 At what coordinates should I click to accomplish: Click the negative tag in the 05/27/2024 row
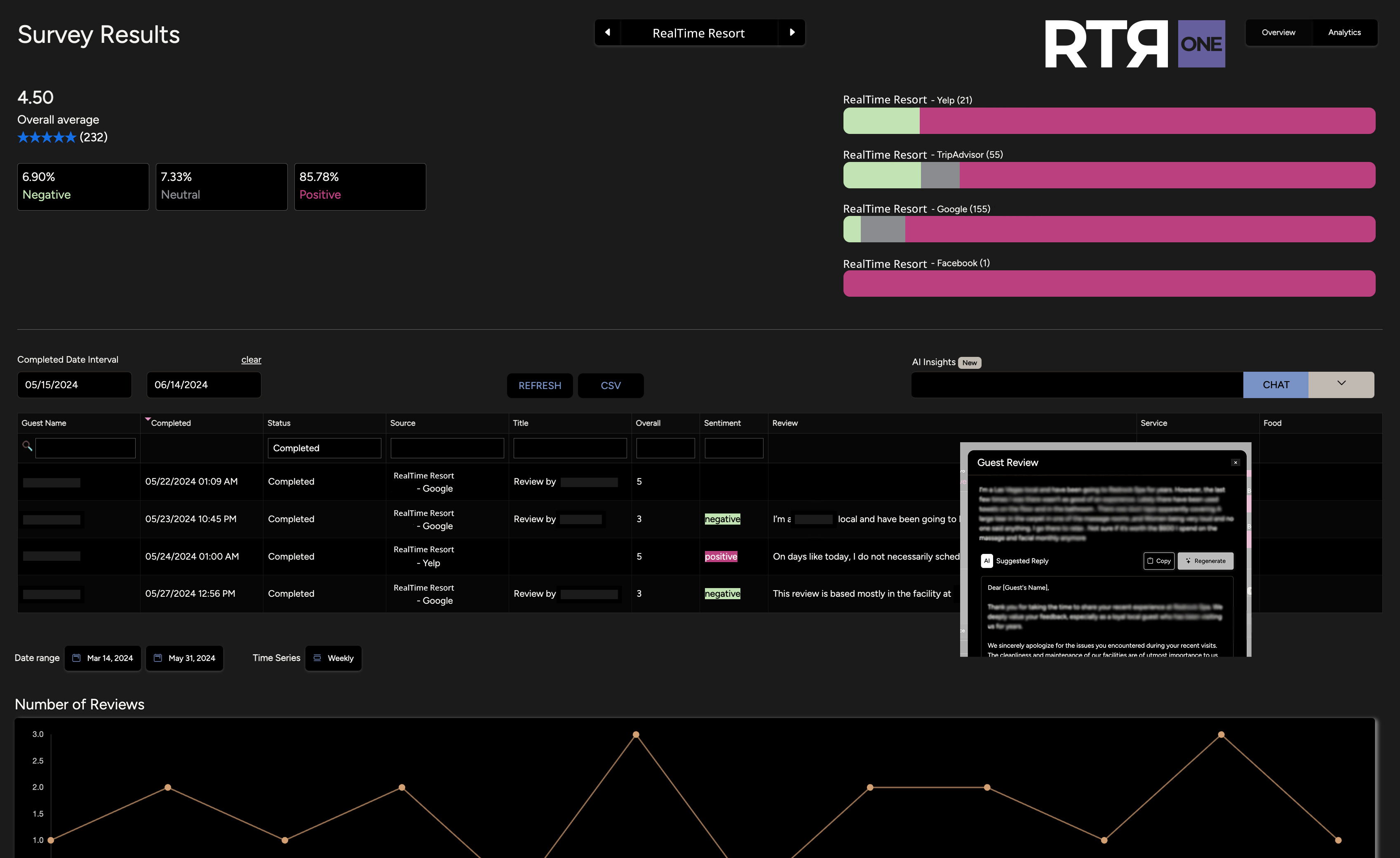(722, 593)
